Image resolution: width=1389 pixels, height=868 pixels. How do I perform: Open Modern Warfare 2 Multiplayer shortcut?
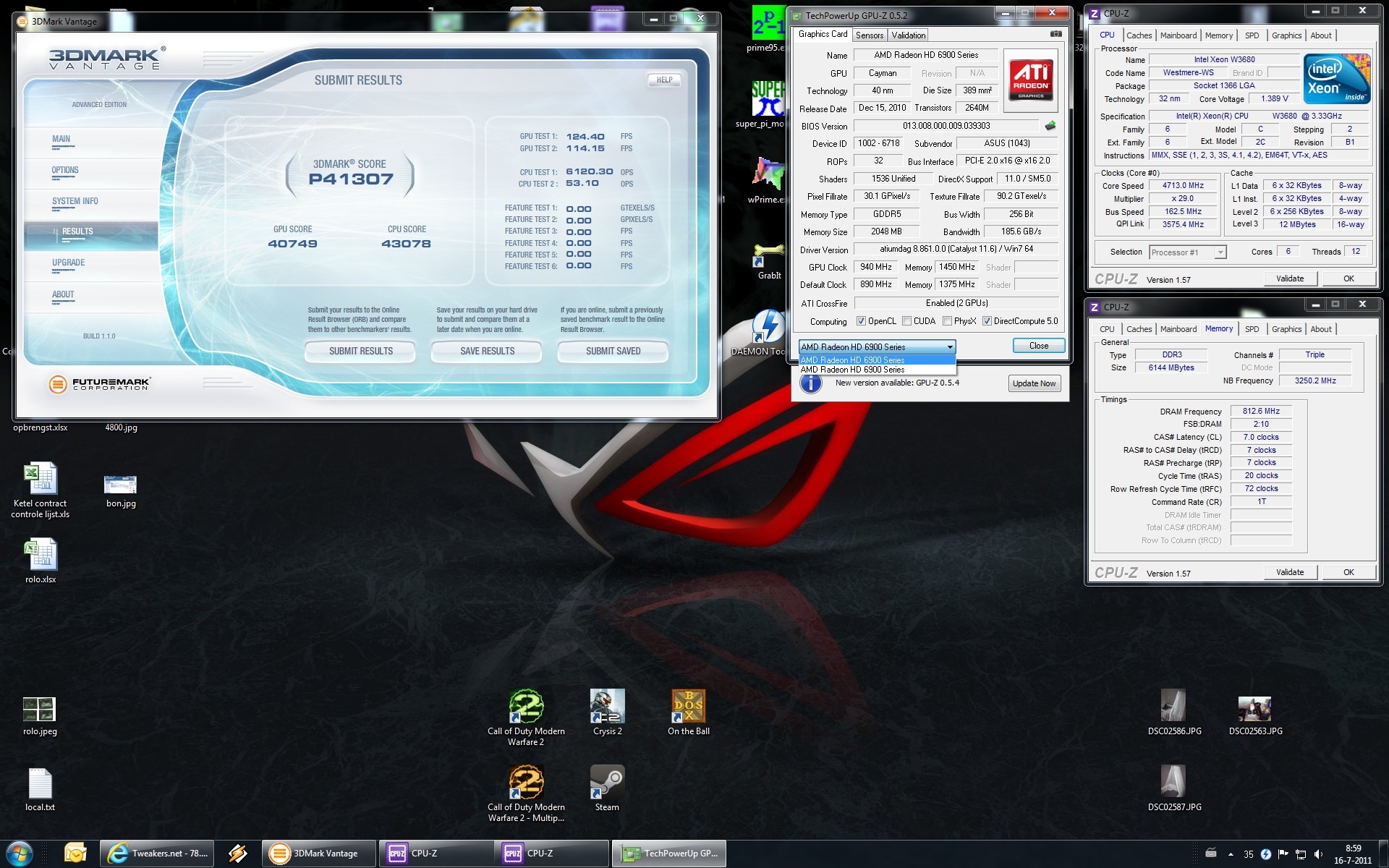point(526,793)
